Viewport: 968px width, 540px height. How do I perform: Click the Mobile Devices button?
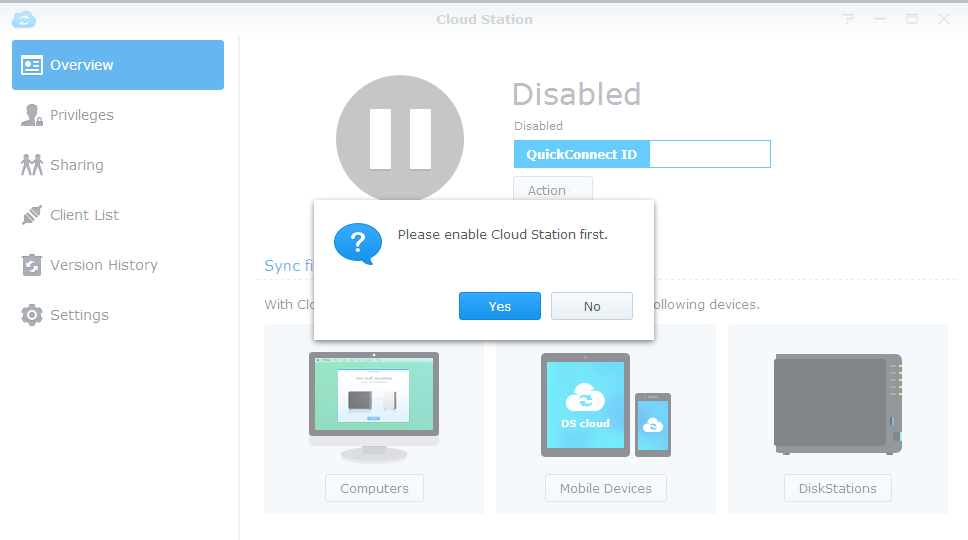coord(606,488)
